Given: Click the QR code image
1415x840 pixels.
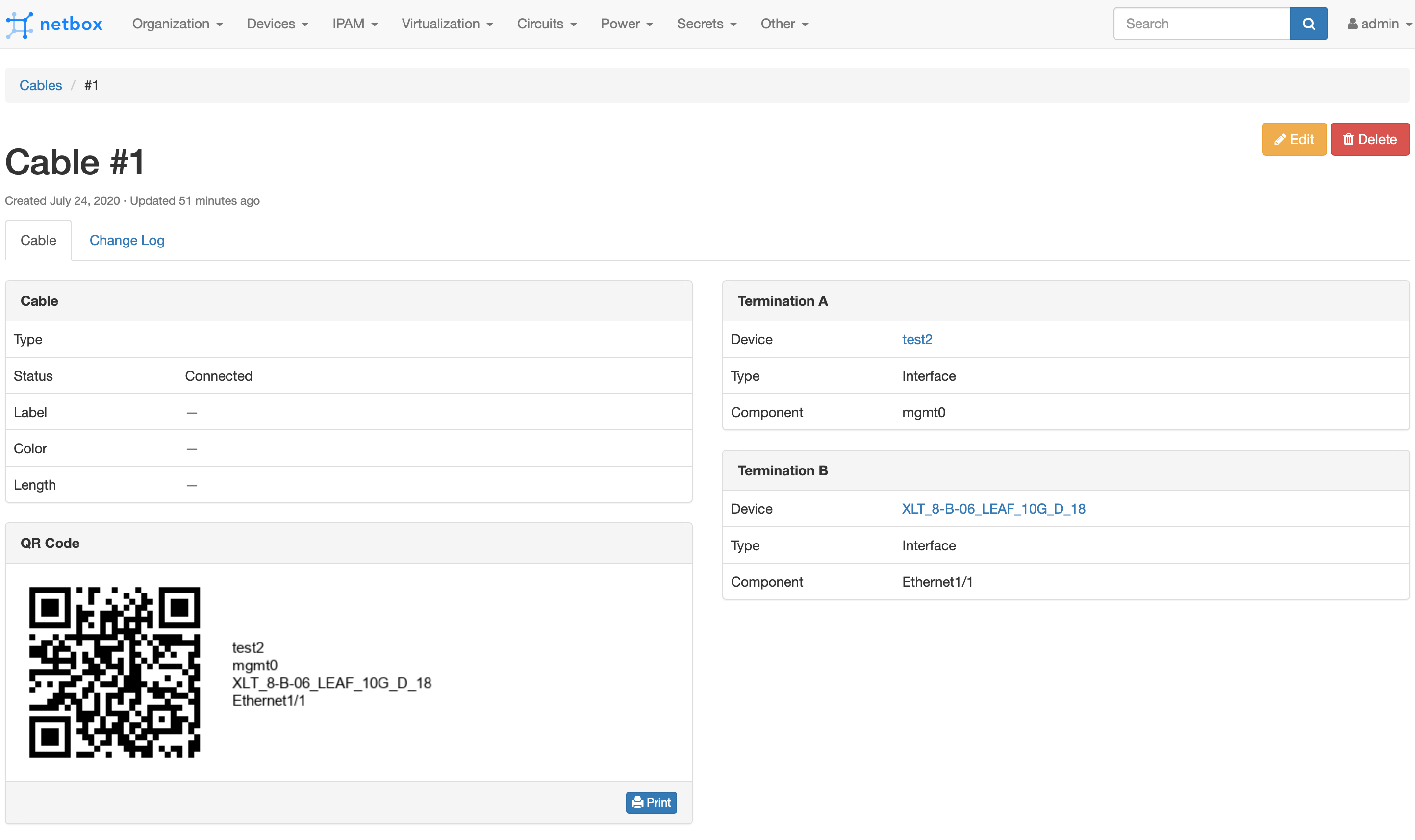Looking at the screenshot, I should tap(114, 672).
